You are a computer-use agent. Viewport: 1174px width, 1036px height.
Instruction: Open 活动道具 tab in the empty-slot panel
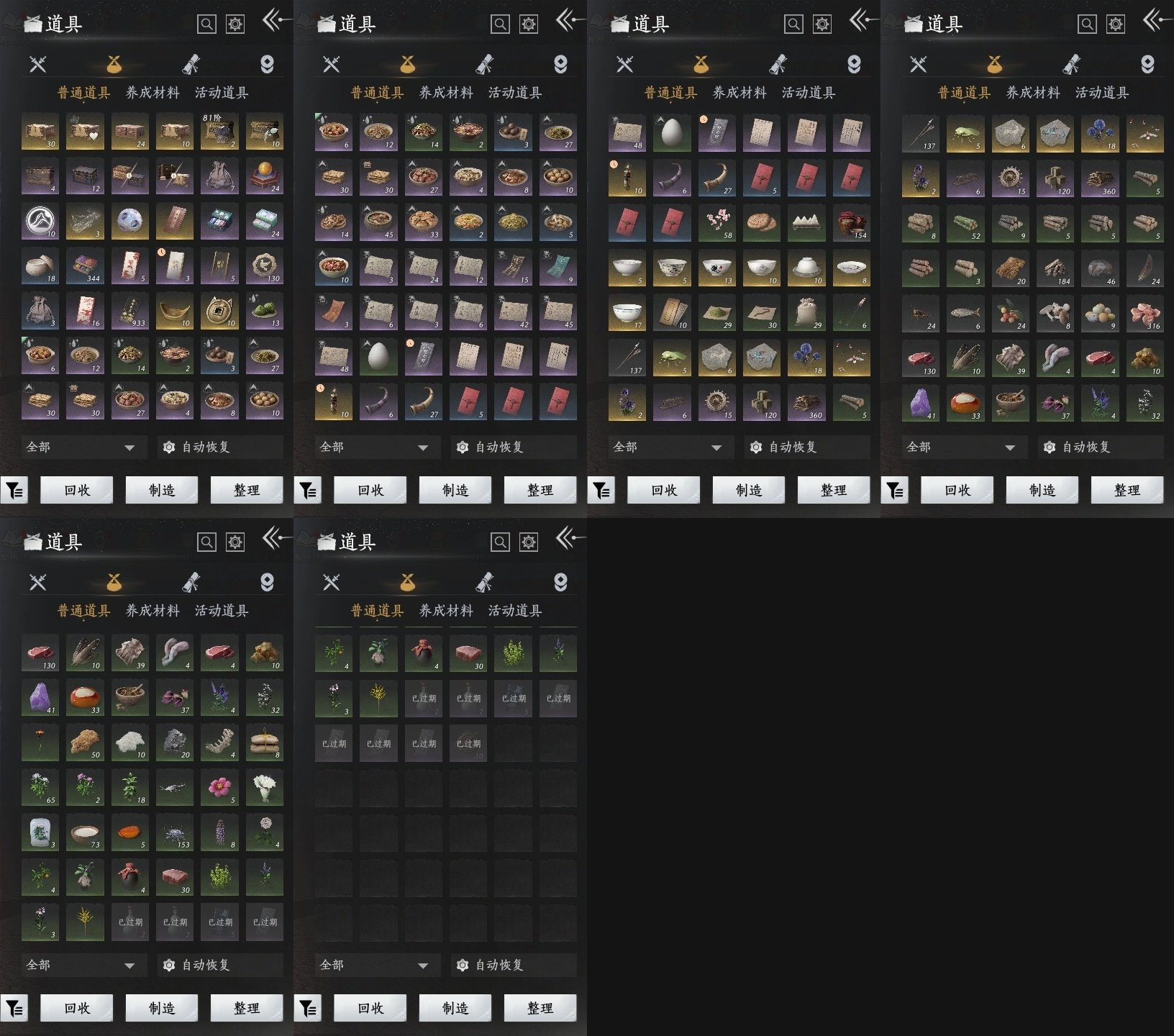(x=515, y=611)
